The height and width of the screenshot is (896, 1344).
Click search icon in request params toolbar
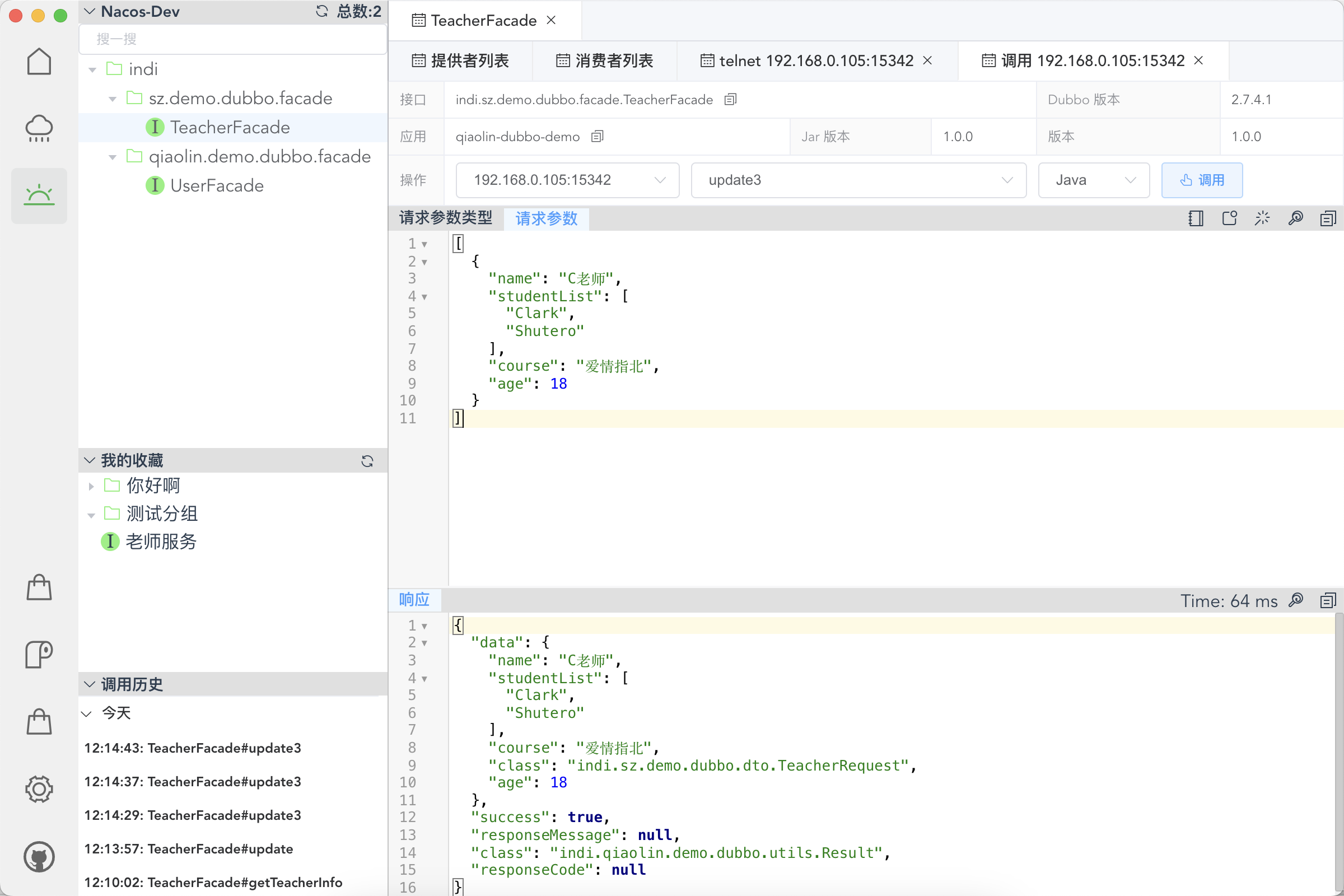click(1295, 218)
